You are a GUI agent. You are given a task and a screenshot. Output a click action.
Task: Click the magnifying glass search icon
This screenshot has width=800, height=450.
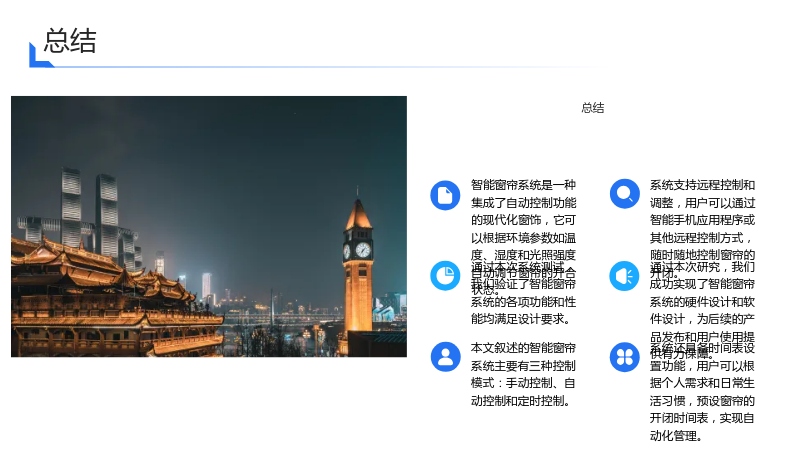pos(624,194)
